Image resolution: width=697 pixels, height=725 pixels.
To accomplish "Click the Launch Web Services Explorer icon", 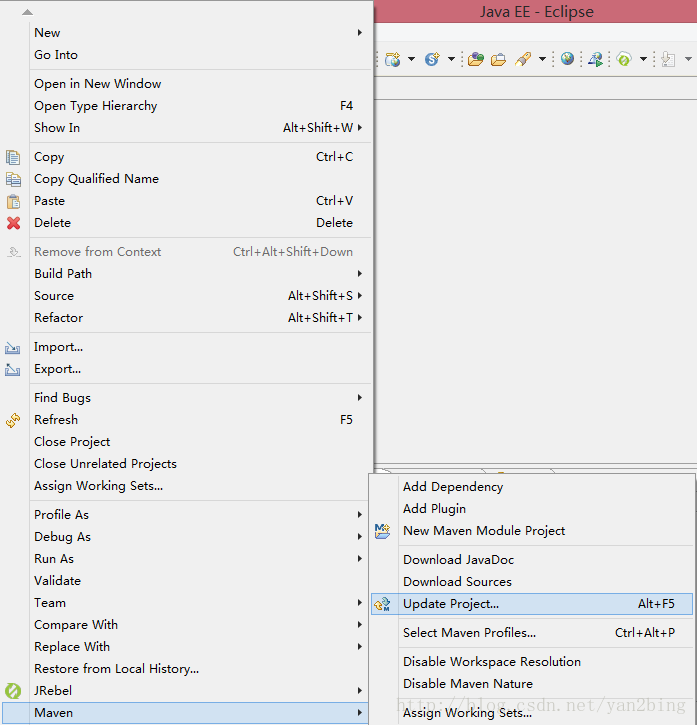I will (x=595, y=59).
